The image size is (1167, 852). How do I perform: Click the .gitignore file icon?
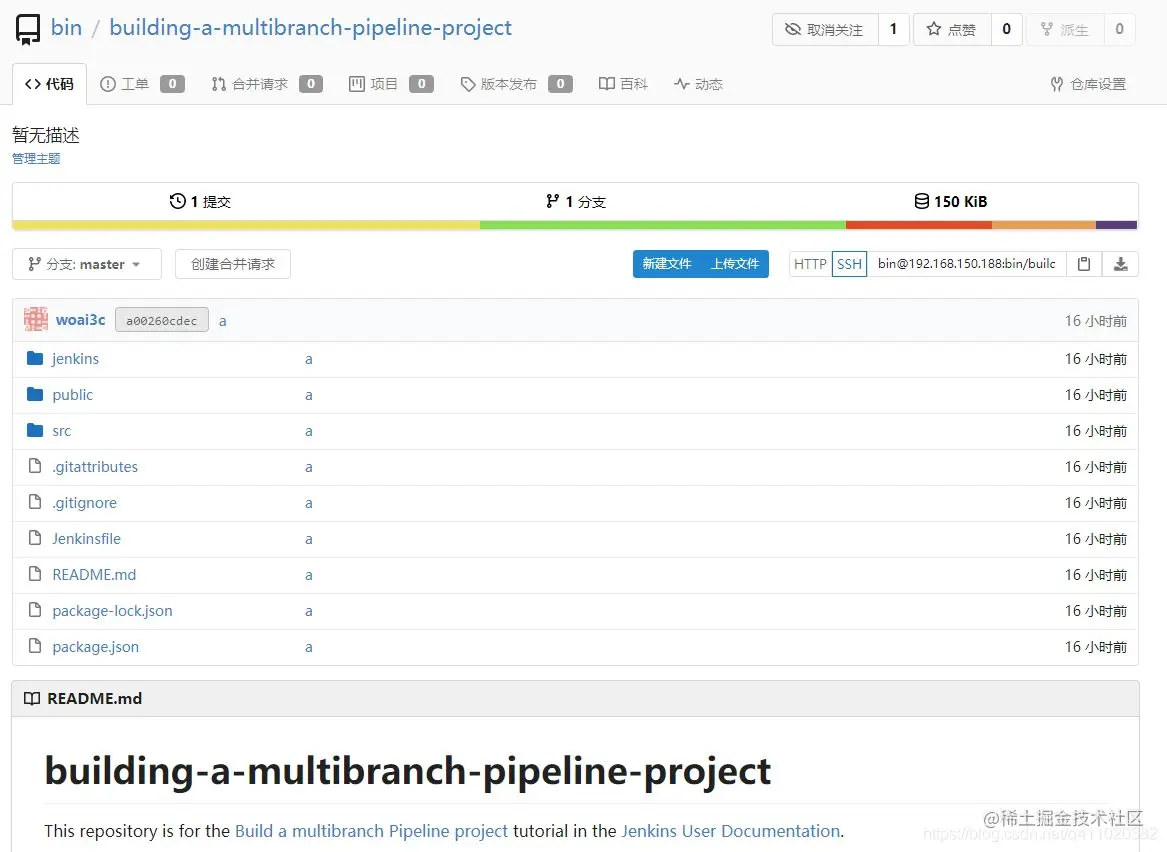click(34, 502)
